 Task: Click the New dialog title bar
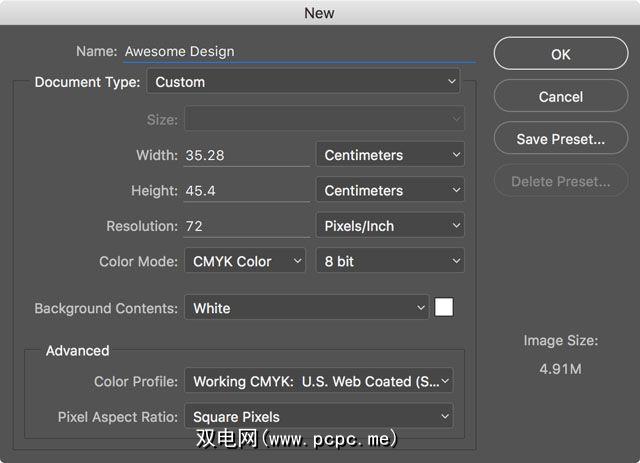click(x=320, y=13)
